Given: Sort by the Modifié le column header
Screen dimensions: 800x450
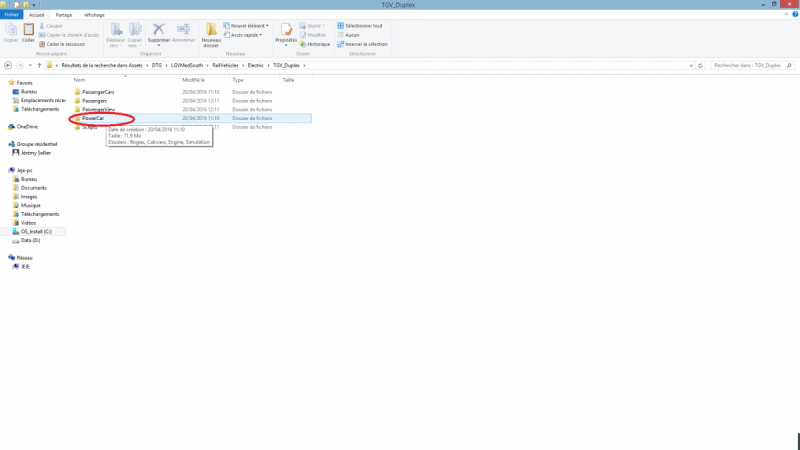Looking at the screenshot, I should [x=193, y=80].
